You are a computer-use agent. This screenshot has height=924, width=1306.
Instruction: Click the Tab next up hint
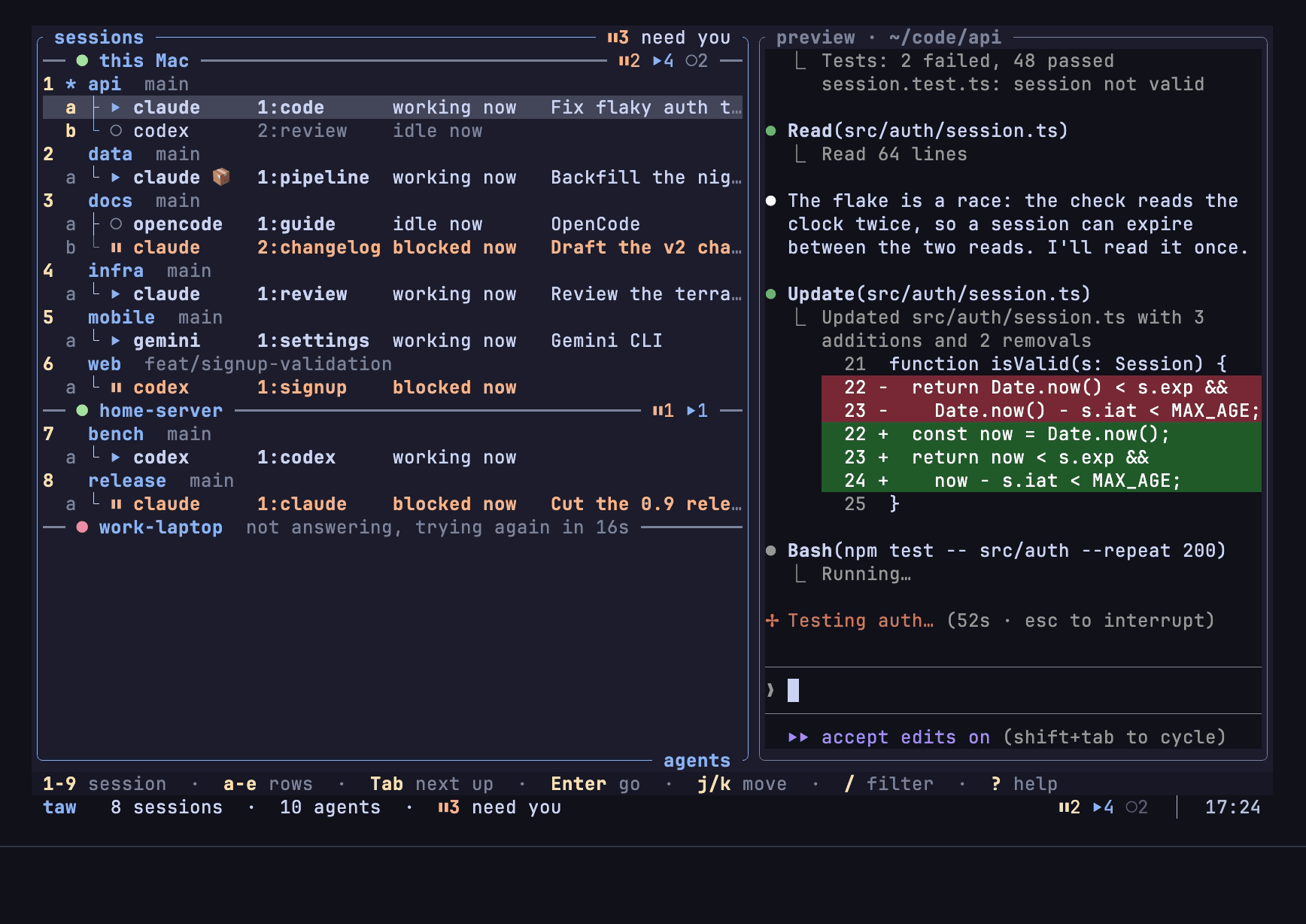click(x=432, y=784)
